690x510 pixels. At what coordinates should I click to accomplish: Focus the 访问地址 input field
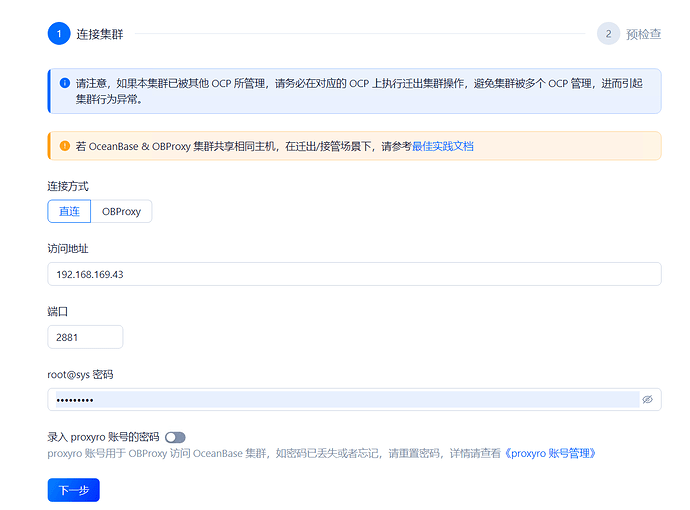pos(354,274)
